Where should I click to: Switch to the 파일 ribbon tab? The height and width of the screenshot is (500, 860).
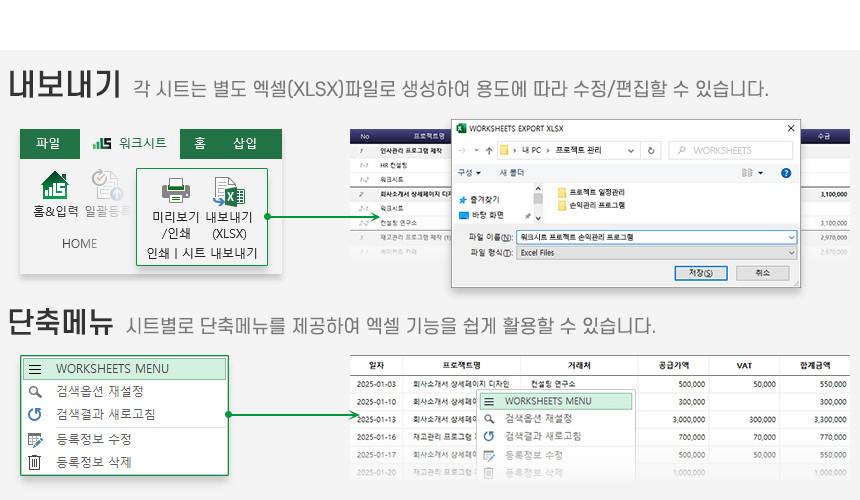(x=48, y=143)
